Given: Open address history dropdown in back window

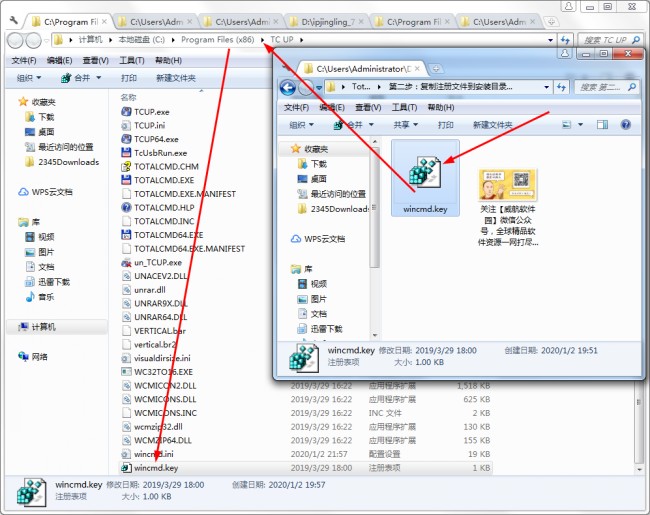Looking at the screenshot, I should point(551,40).
